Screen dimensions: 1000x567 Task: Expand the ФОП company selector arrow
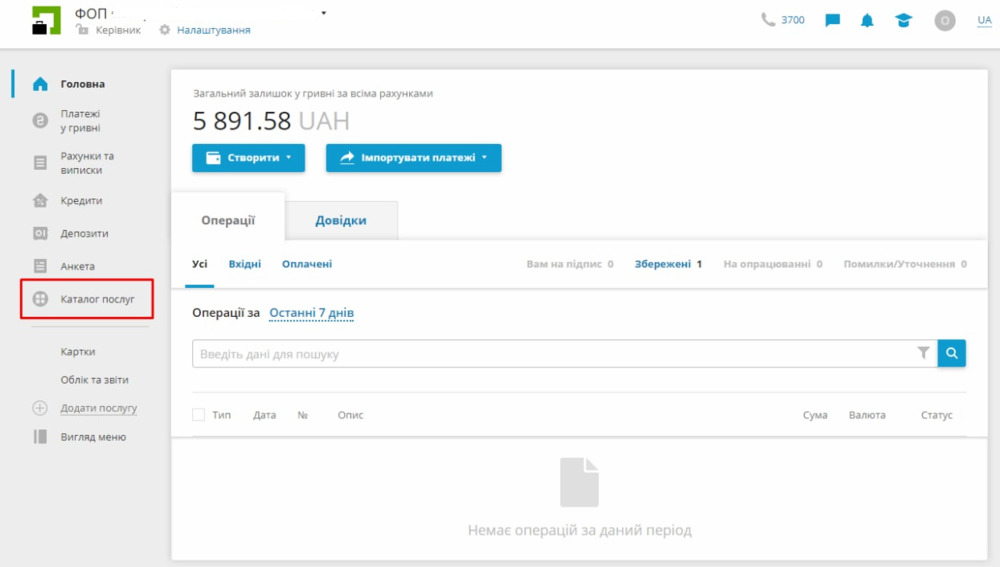tap(324, 13)
